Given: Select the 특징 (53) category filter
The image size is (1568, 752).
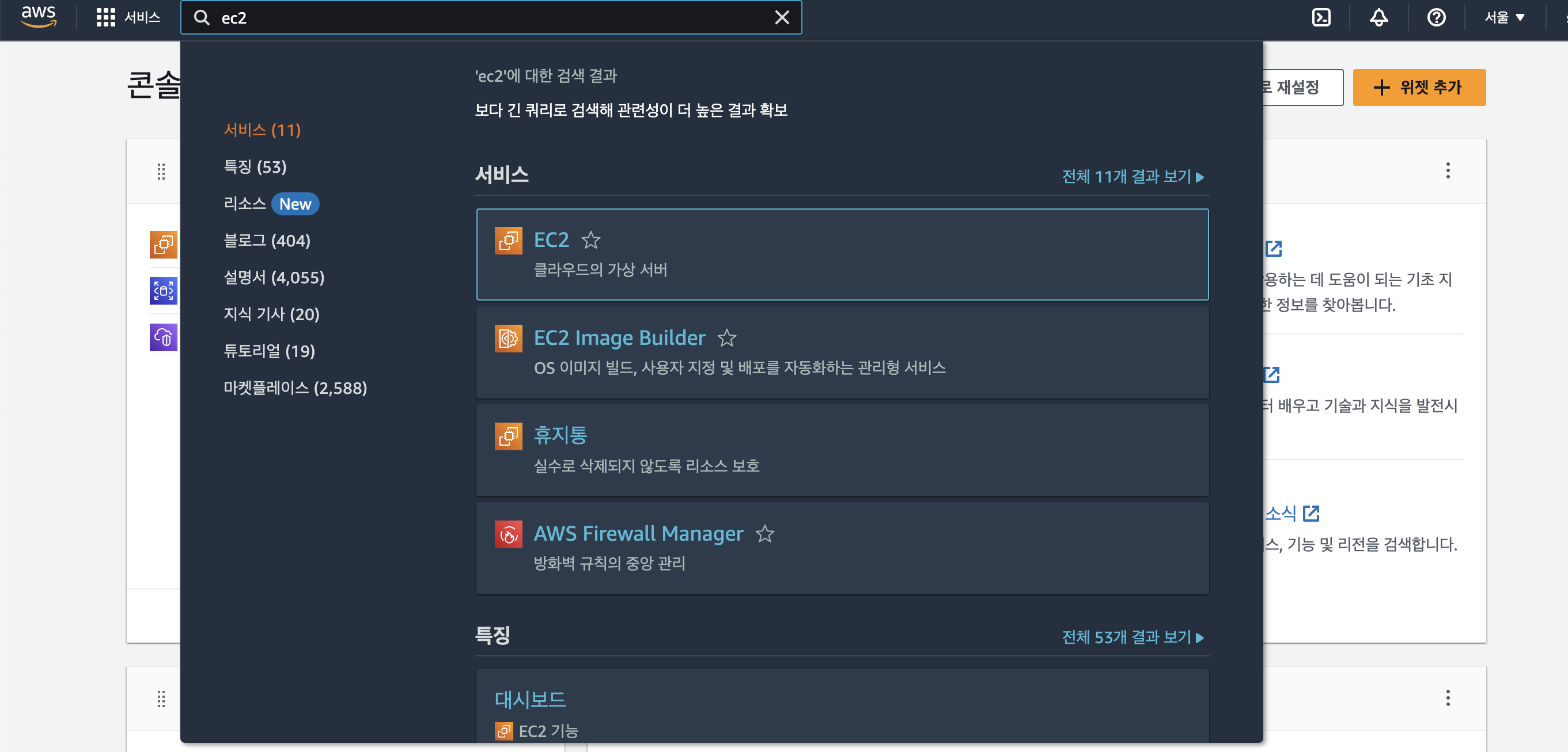Looking at the screenshot, I should pyautogui.click(x=255, y=167).
